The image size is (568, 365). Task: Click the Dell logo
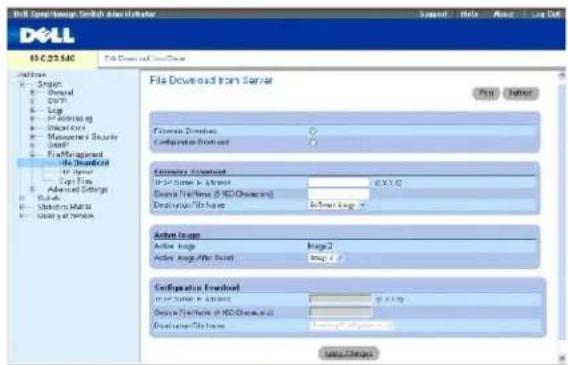47,36
